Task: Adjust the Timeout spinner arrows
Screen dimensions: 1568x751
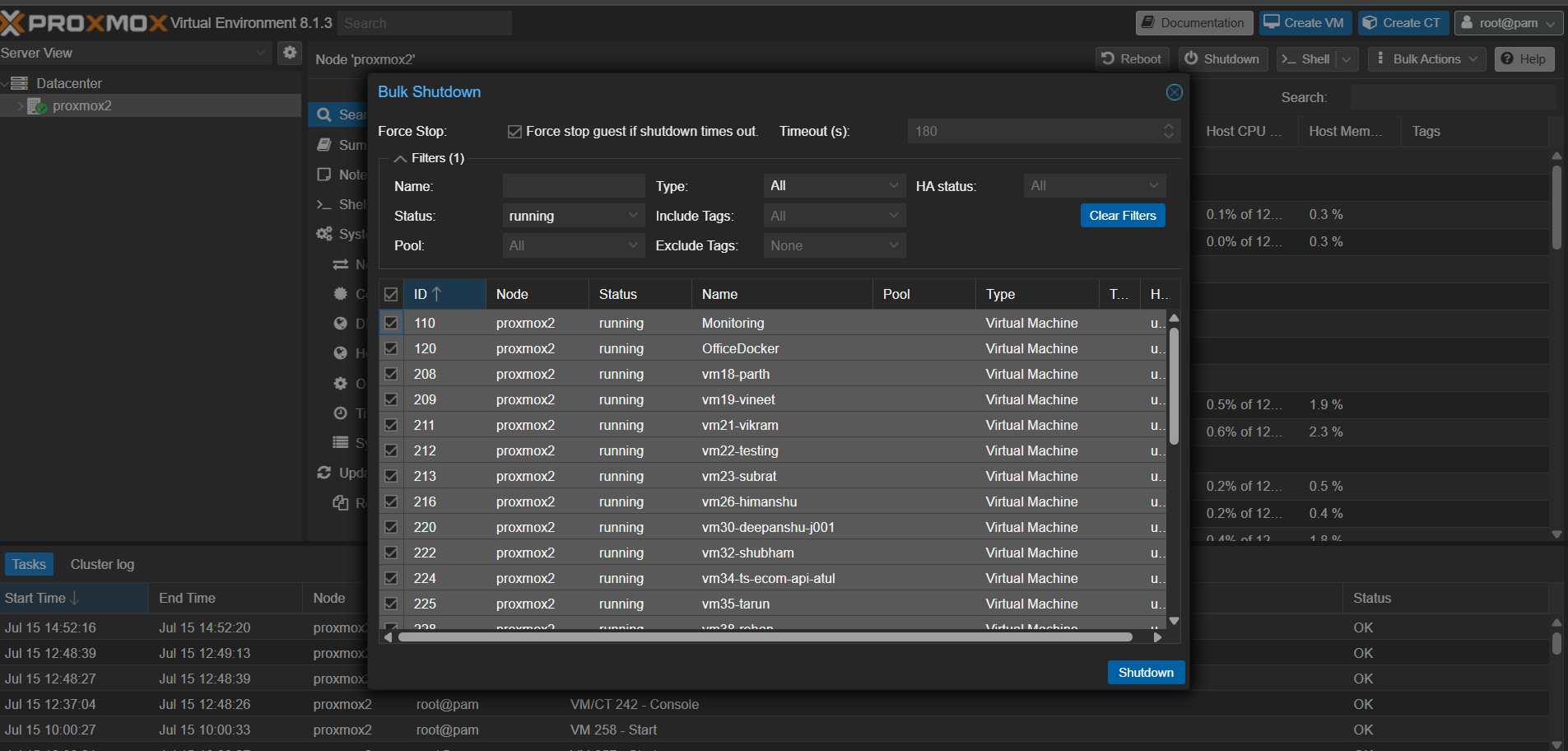Action: coord(1168,131)
